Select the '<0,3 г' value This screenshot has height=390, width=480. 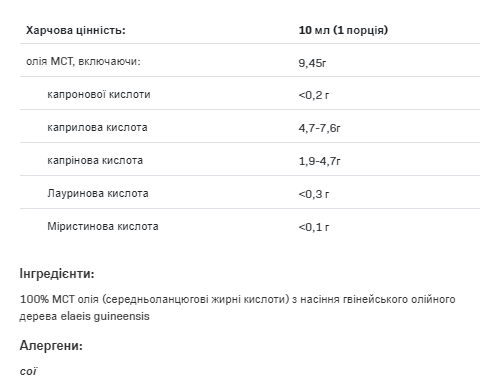314,194
